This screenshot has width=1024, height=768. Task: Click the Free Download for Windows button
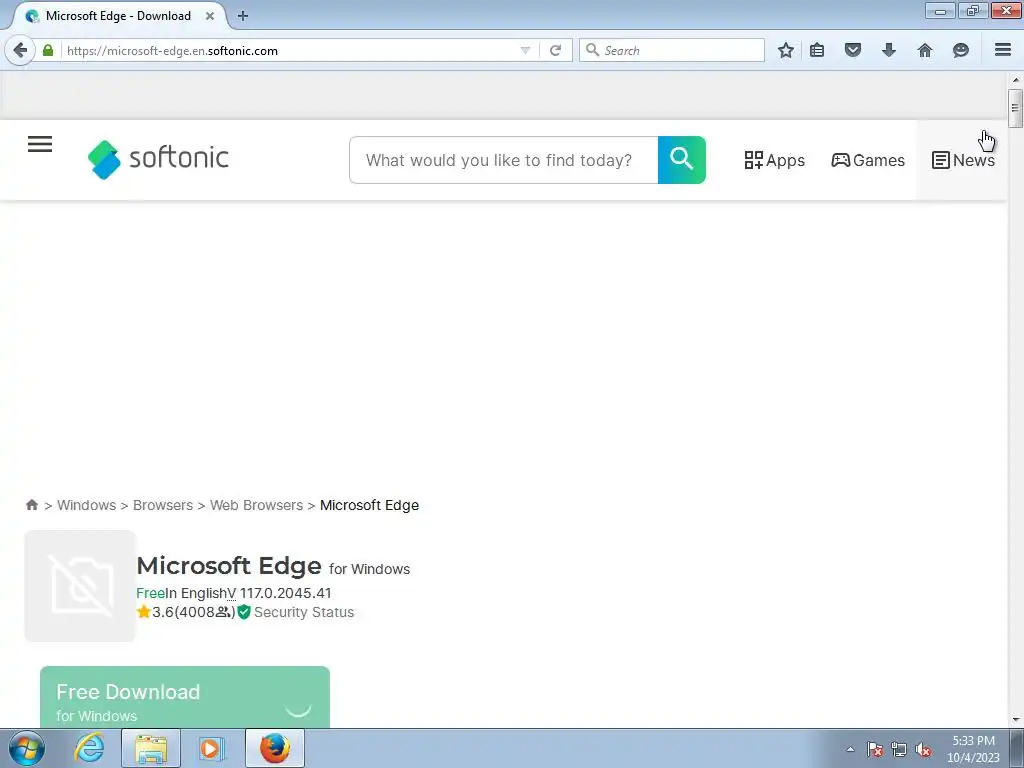pos(185,697)
